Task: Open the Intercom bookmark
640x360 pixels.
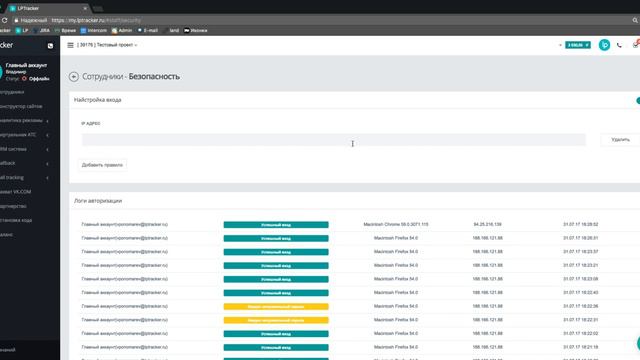Action: pyautogui.click(x=93, y=31)
